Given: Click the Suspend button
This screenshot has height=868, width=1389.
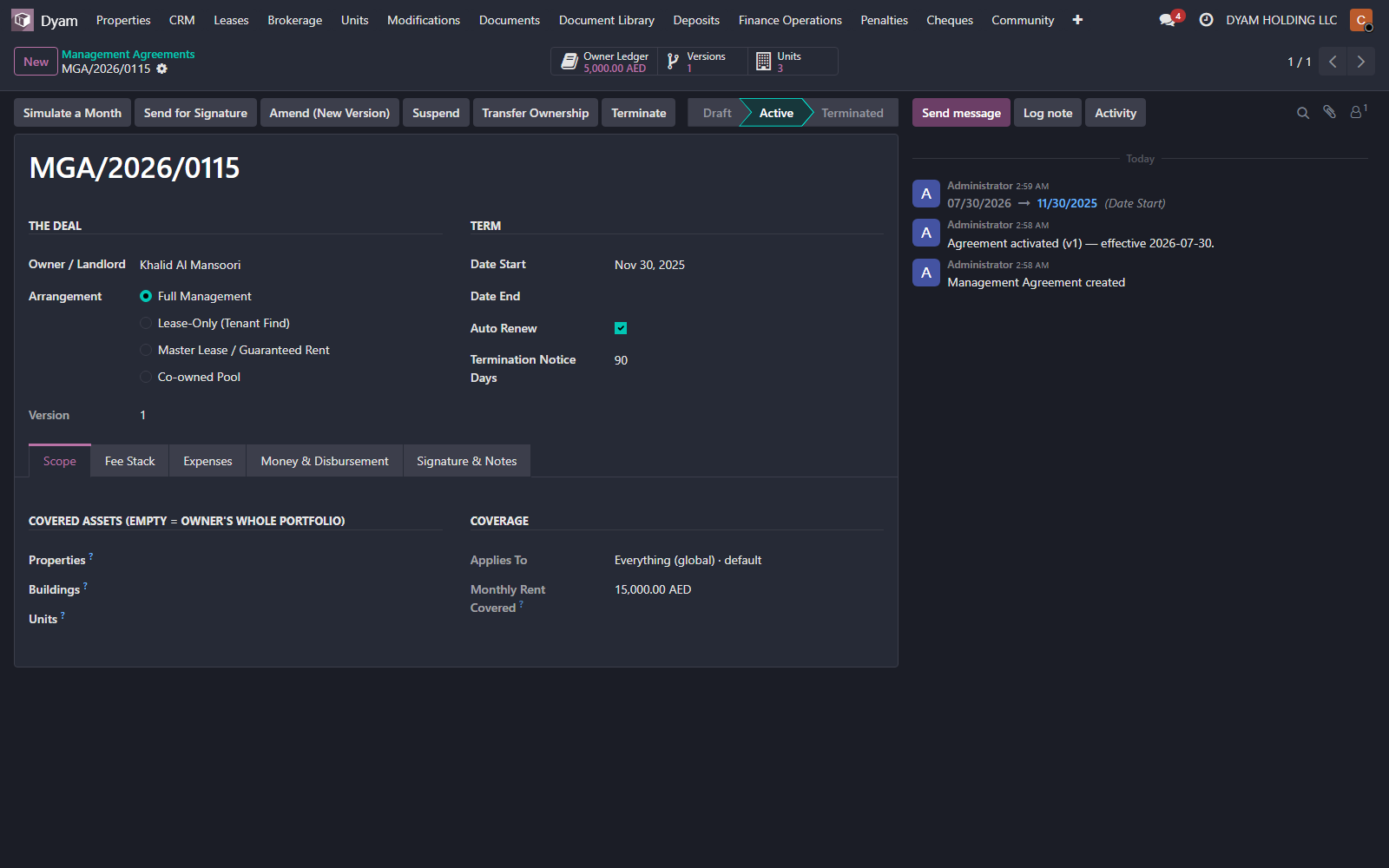Looking at the screenshot, I should [436, 113].
